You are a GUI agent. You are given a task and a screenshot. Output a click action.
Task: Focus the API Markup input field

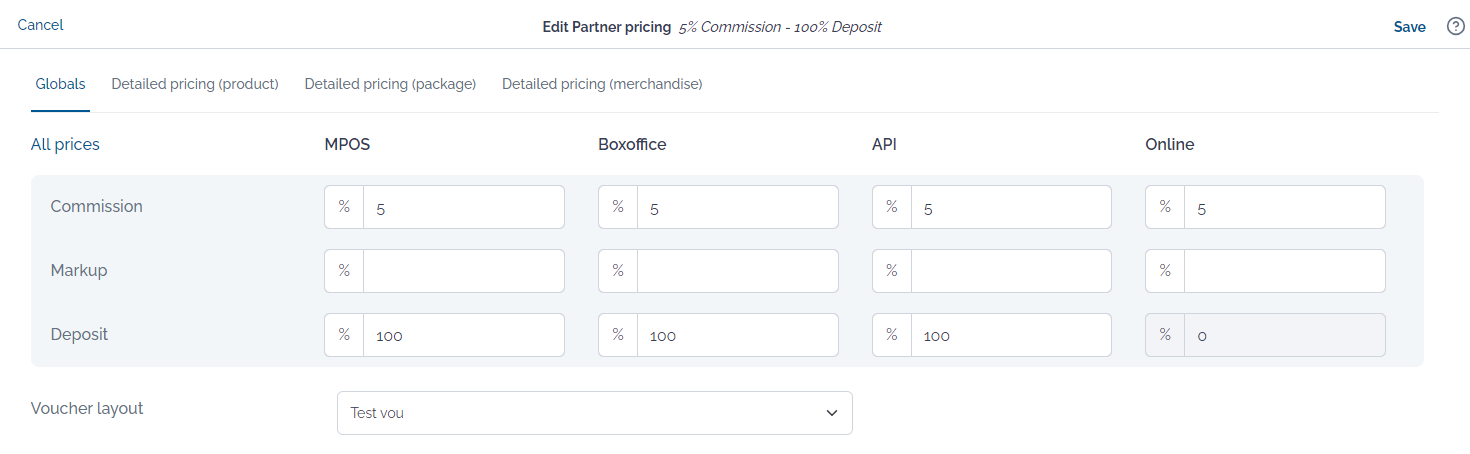tap(1011, 271)
